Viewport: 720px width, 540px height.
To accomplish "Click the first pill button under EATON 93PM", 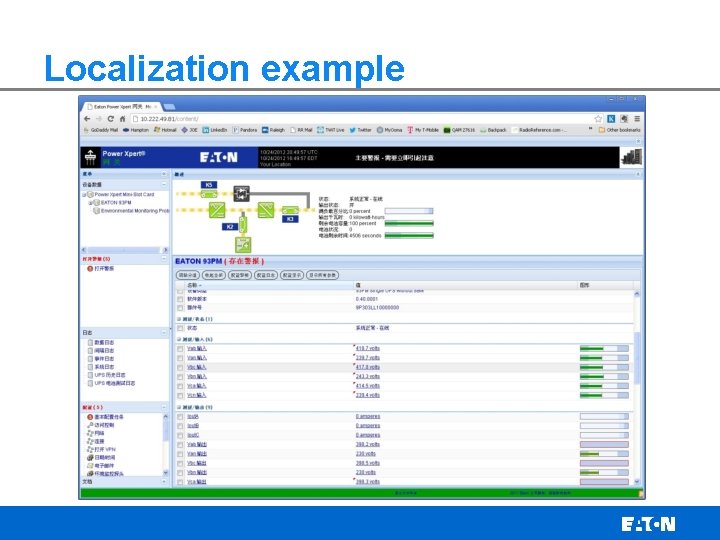I will click(188, 275).
